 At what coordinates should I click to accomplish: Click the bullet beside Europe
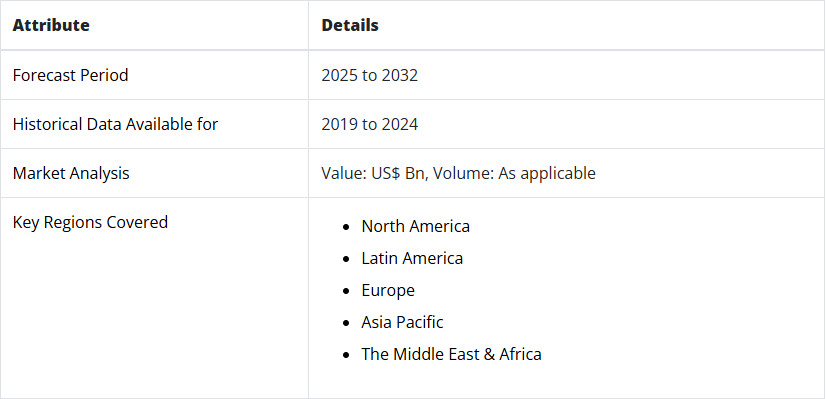(346, 291)
